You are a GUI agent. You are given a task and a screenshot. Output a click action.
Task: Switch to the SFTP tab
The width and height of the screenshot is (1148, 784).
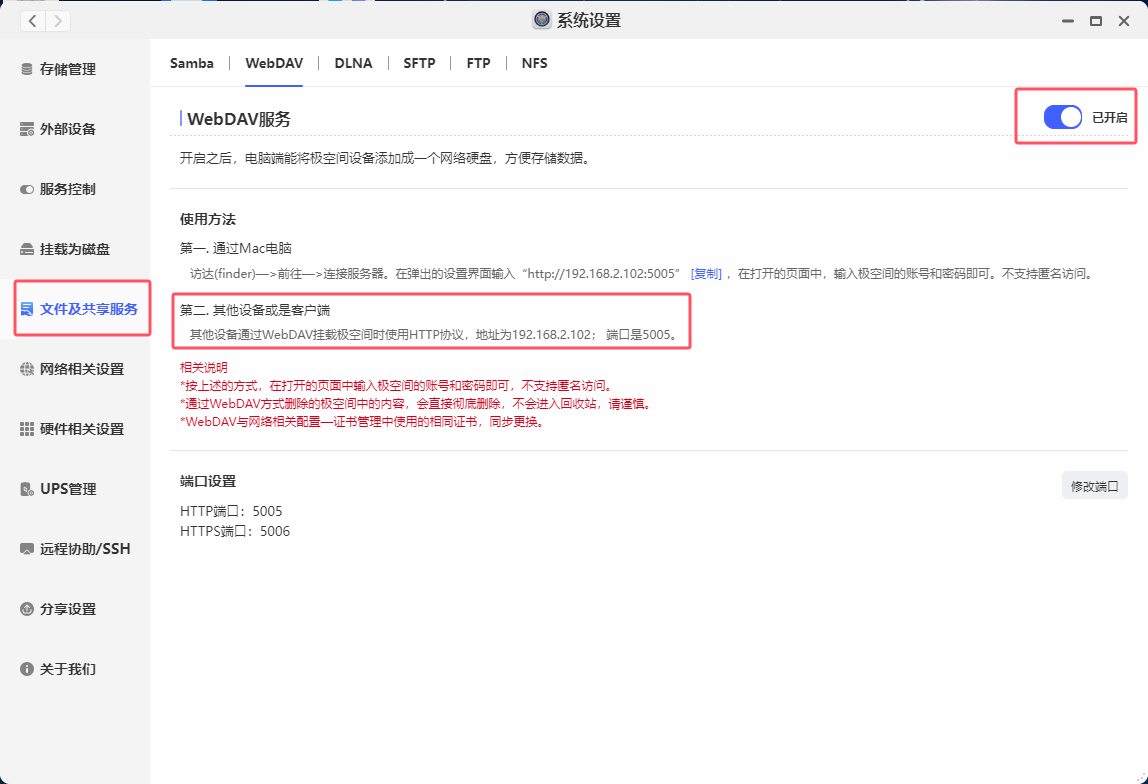point(419,63)
